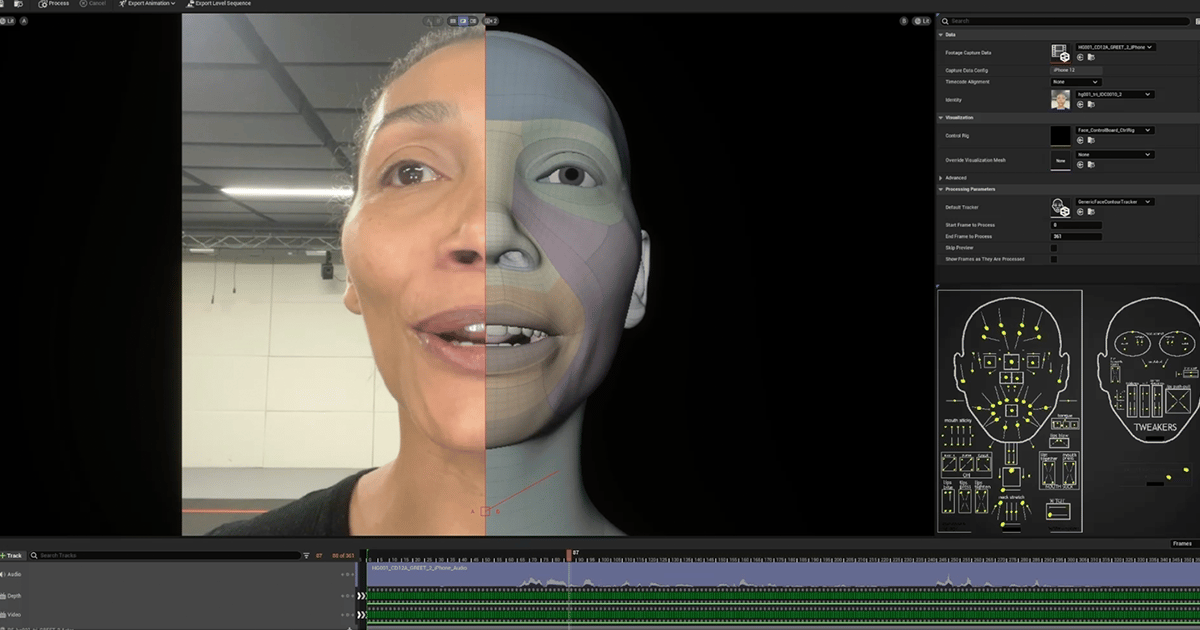The width and height of the screenshot is (1200, 630).
Task: Open the Export Animation dropdown
Action: pos(147,4)
